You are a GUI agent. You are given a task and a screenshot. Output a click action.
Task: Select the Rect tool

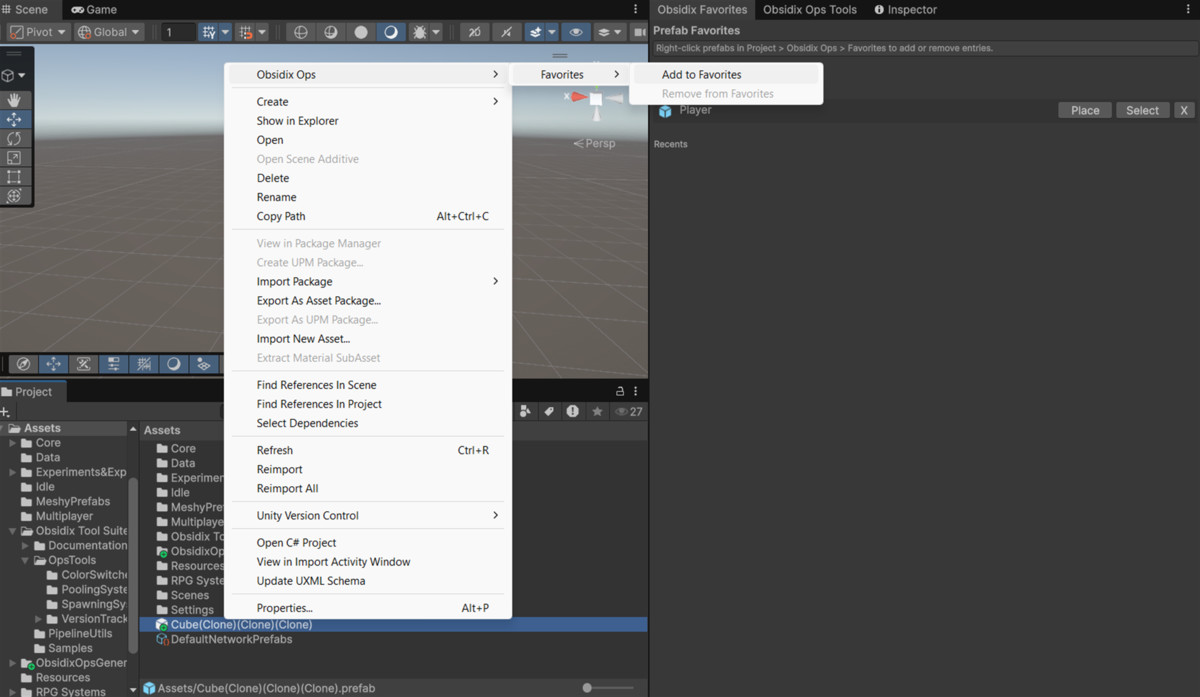(x=14, y=176)
